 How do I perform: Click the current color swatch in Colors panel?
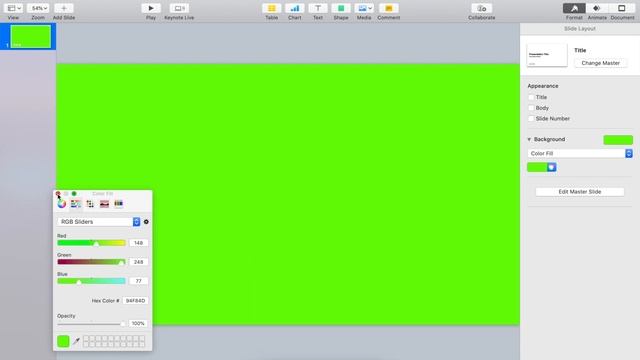coord(63,341)
